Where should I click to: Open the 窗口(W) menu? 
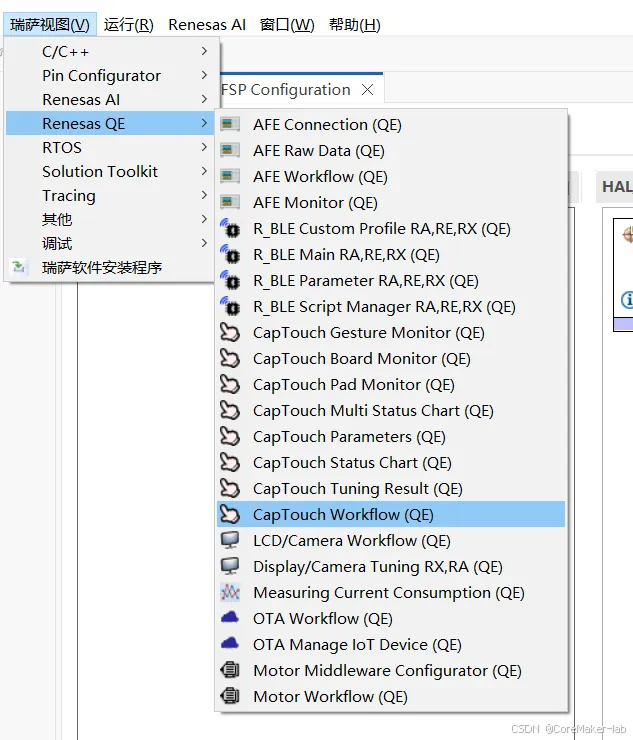(x=287, y=25)
